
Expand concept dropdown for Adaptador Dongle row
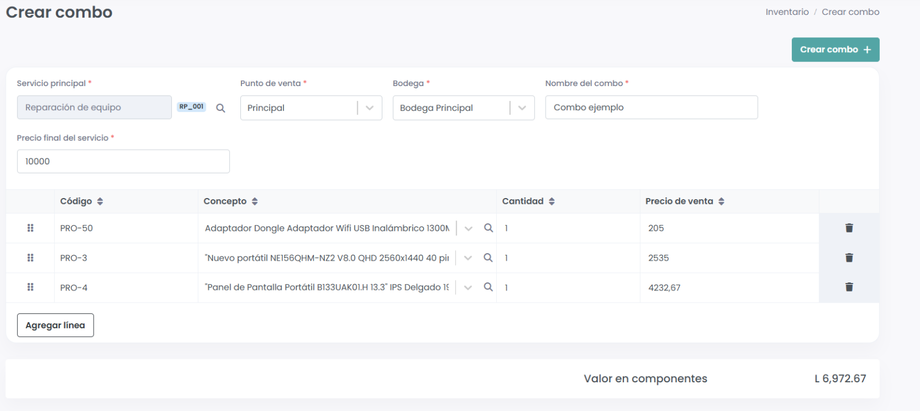pos(468,228)
